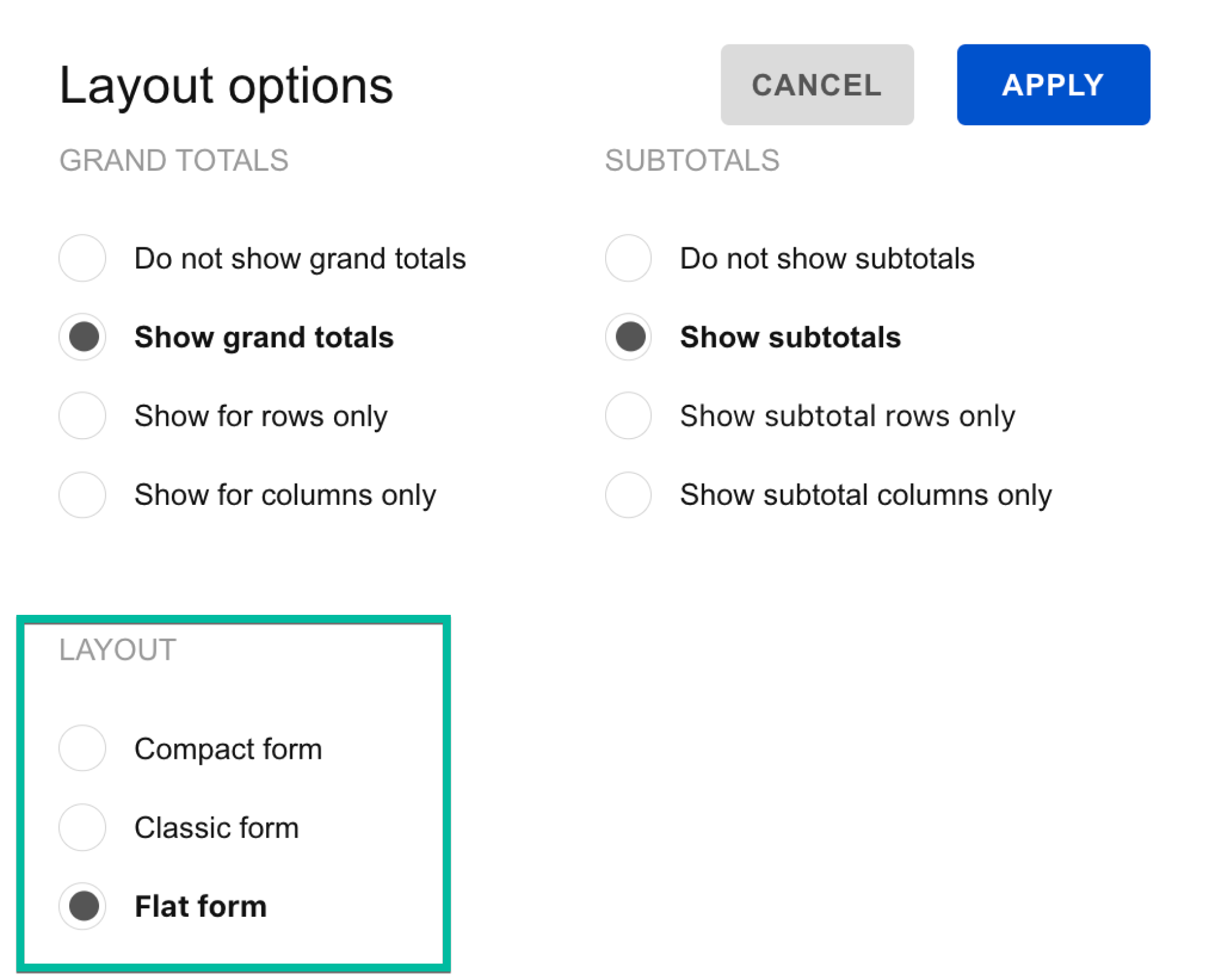Click the SUBTOTALS section heading

(692, 161)
